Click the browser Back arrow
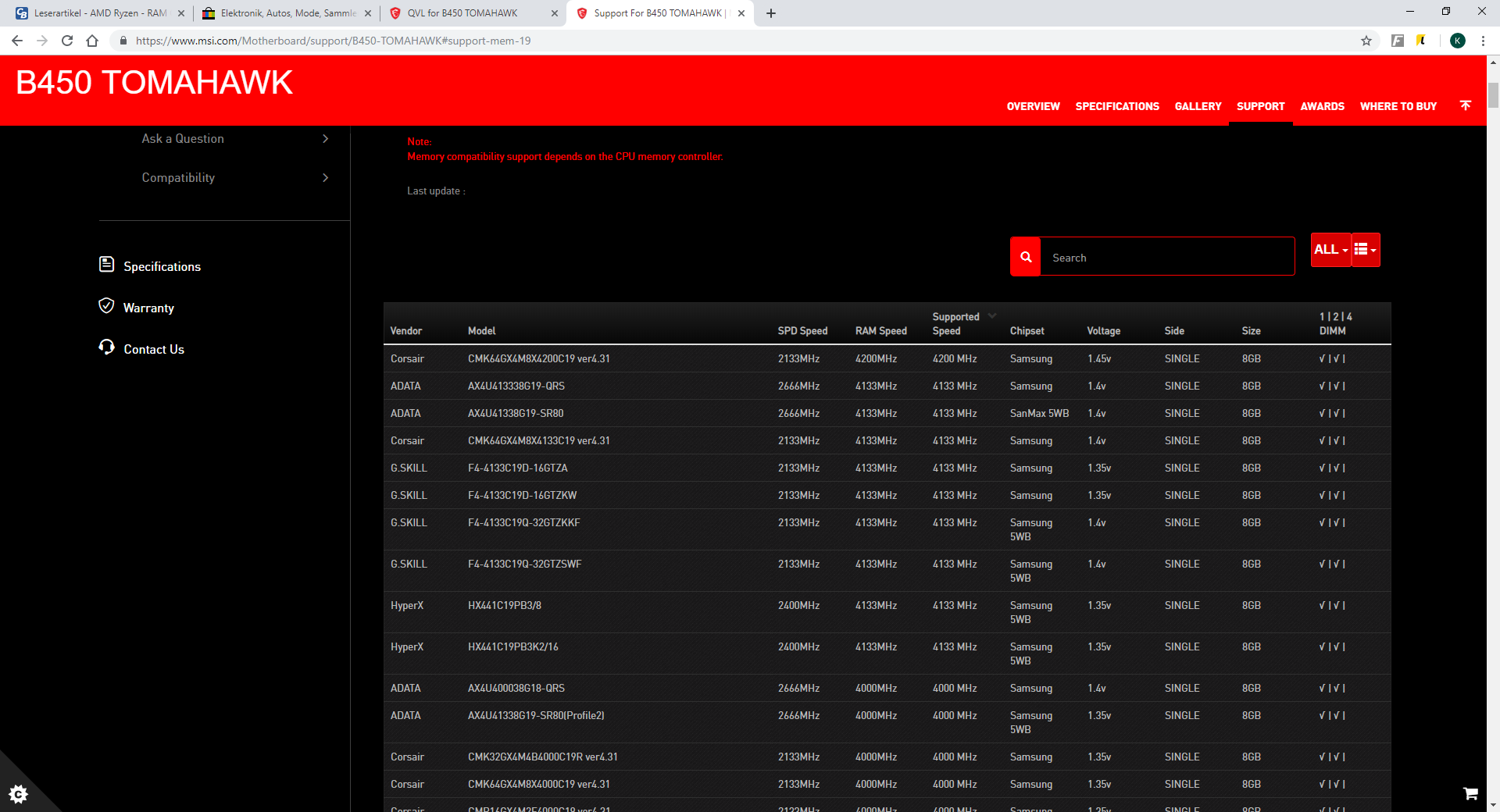The height and width of the screenshot is (812, 1500). click(x=17, y=41)
